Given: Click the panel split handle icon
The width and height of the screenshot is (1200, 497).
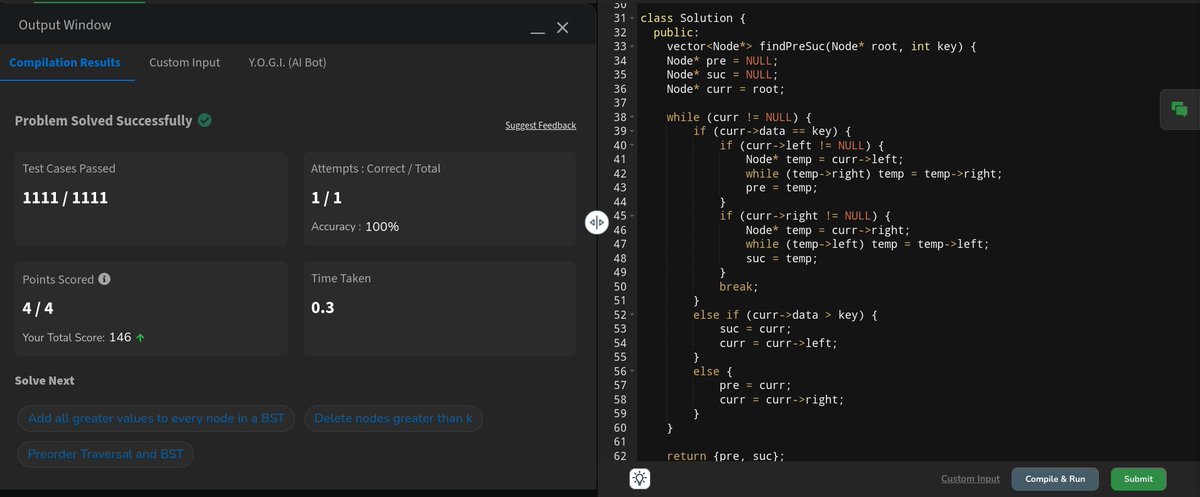Looking at the screenshot, I should pos(595,223).
